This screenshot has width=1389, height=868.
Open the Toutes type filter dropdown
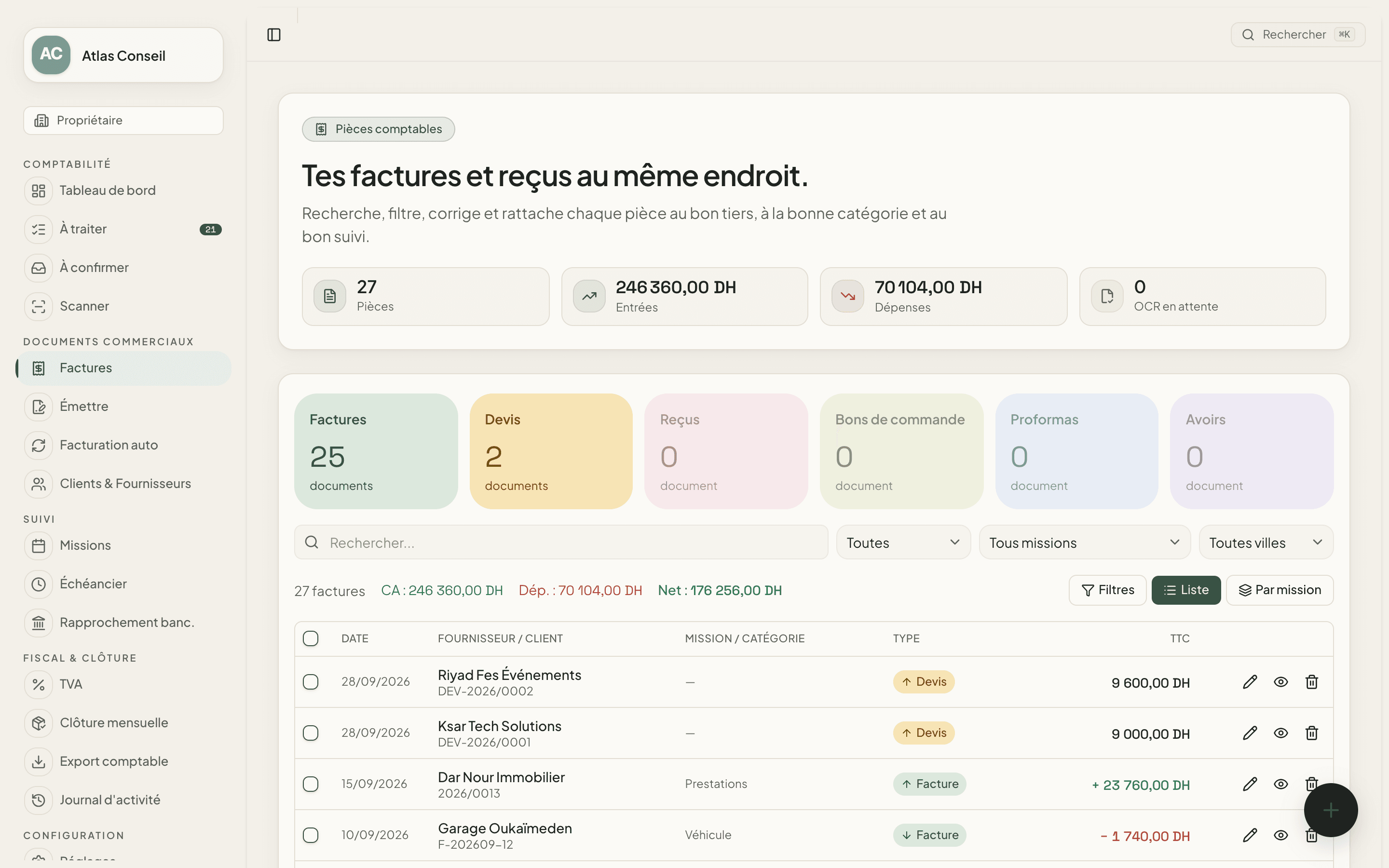tap(903, 542)
